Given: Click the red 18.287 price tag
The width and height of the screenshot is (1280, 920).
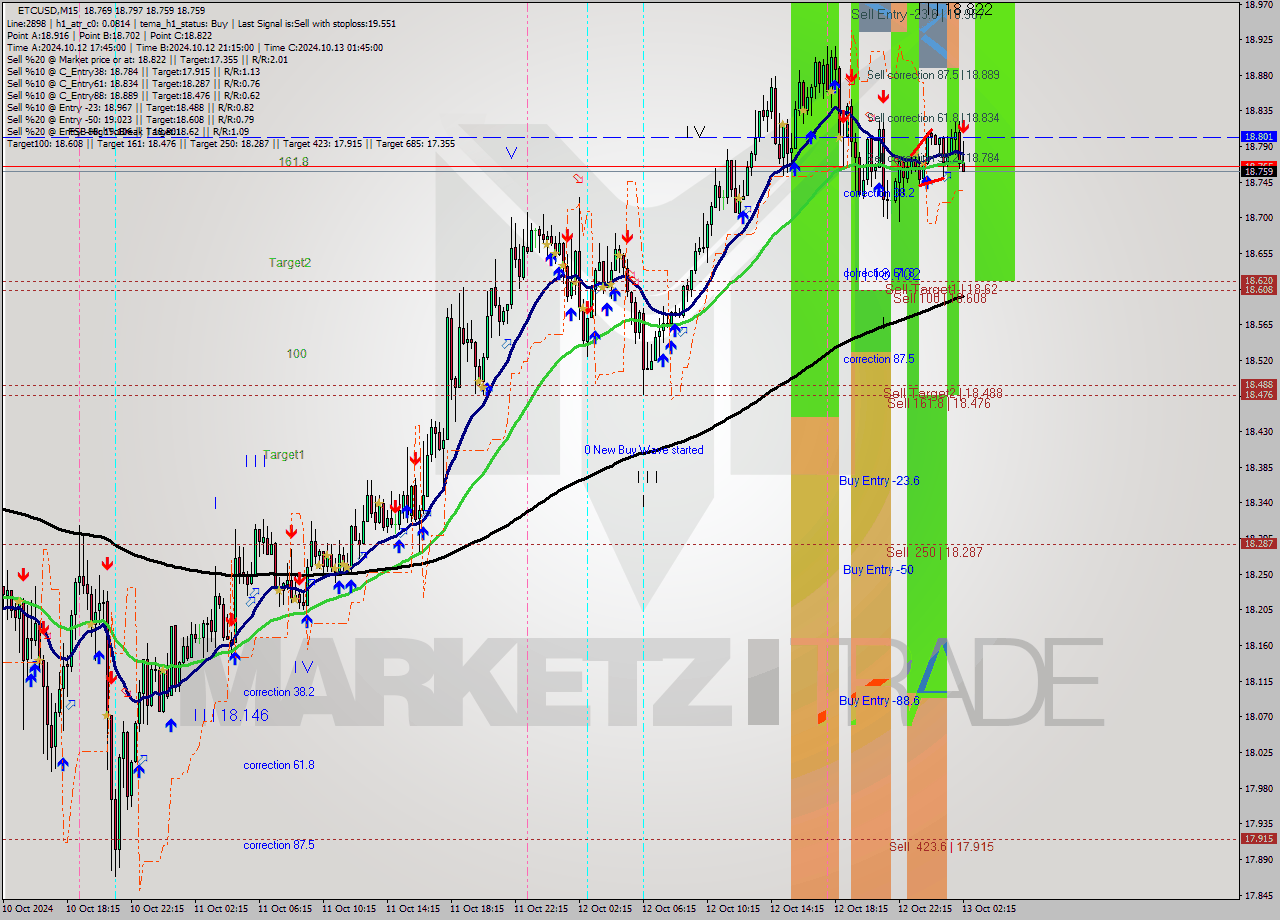Looking at the screenshot, I should pyautogui.click(x=1258, y=544).
